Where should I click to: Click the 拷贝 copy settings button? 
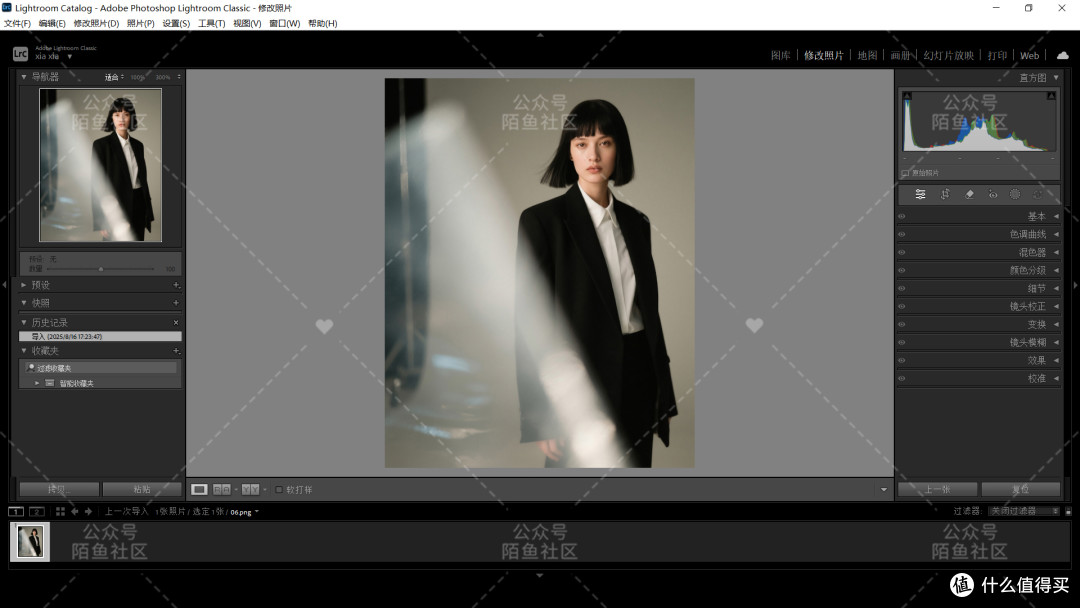point(59,490)
